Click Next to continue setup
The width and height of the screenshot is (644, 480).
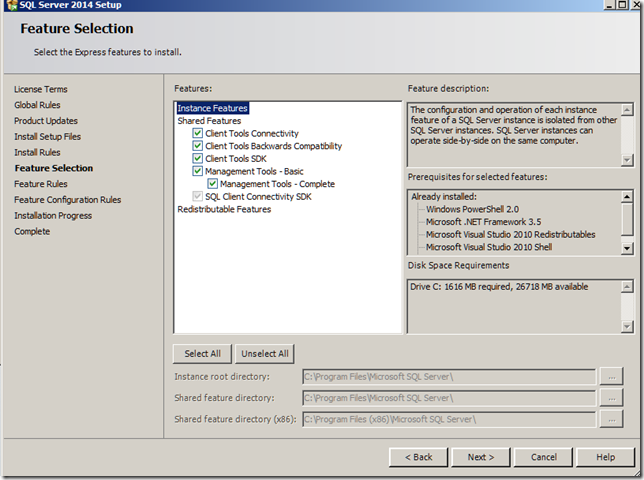click(481, 457)
